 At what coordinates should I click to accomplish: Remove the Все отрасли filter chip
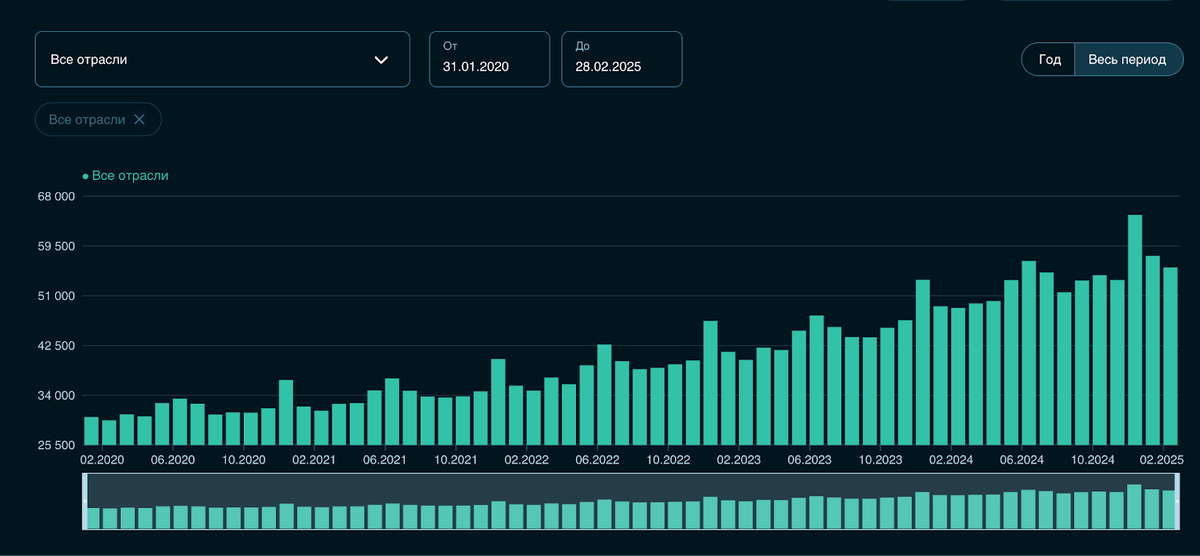[139, 119]
